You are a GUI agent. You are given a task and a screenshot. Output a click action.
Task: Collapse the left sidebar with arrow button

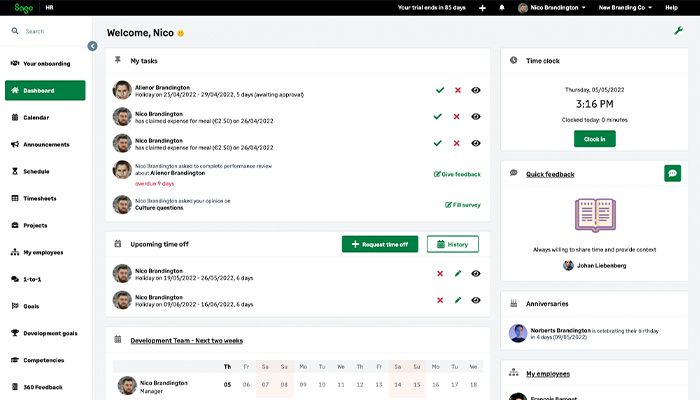coord(92,46)
